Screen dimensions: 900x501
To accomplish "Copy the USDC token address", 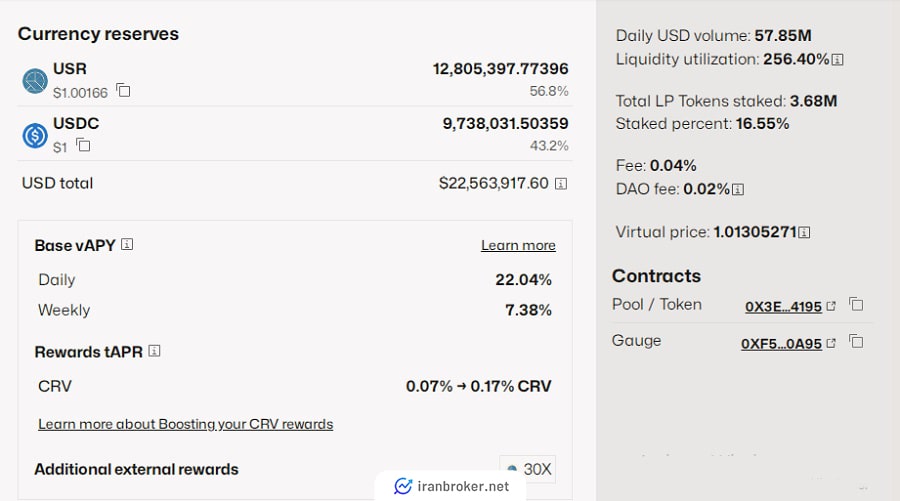I will pyautogui.click(x=83, y=145).
